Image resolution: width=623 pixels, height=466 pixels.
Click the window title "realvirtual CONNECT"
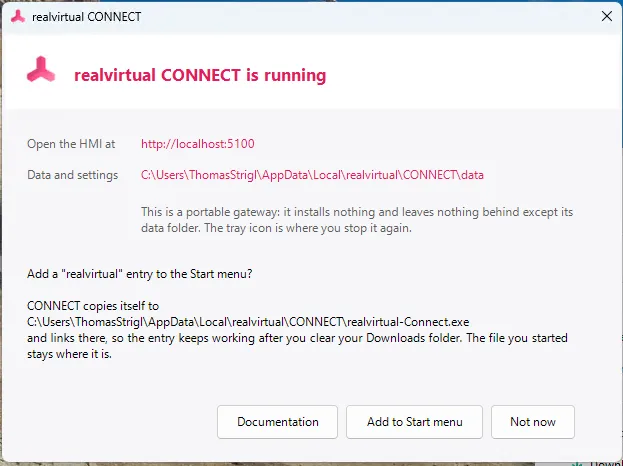coord(87,17)
